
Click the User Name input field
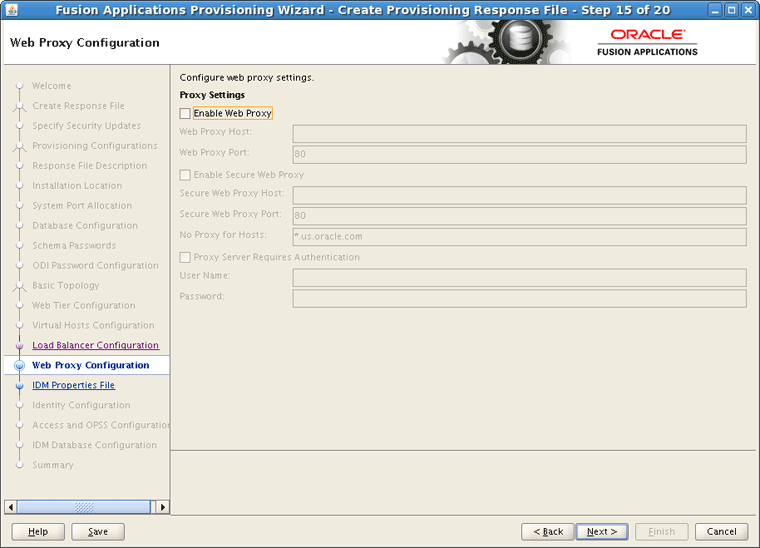click(519, 278)
